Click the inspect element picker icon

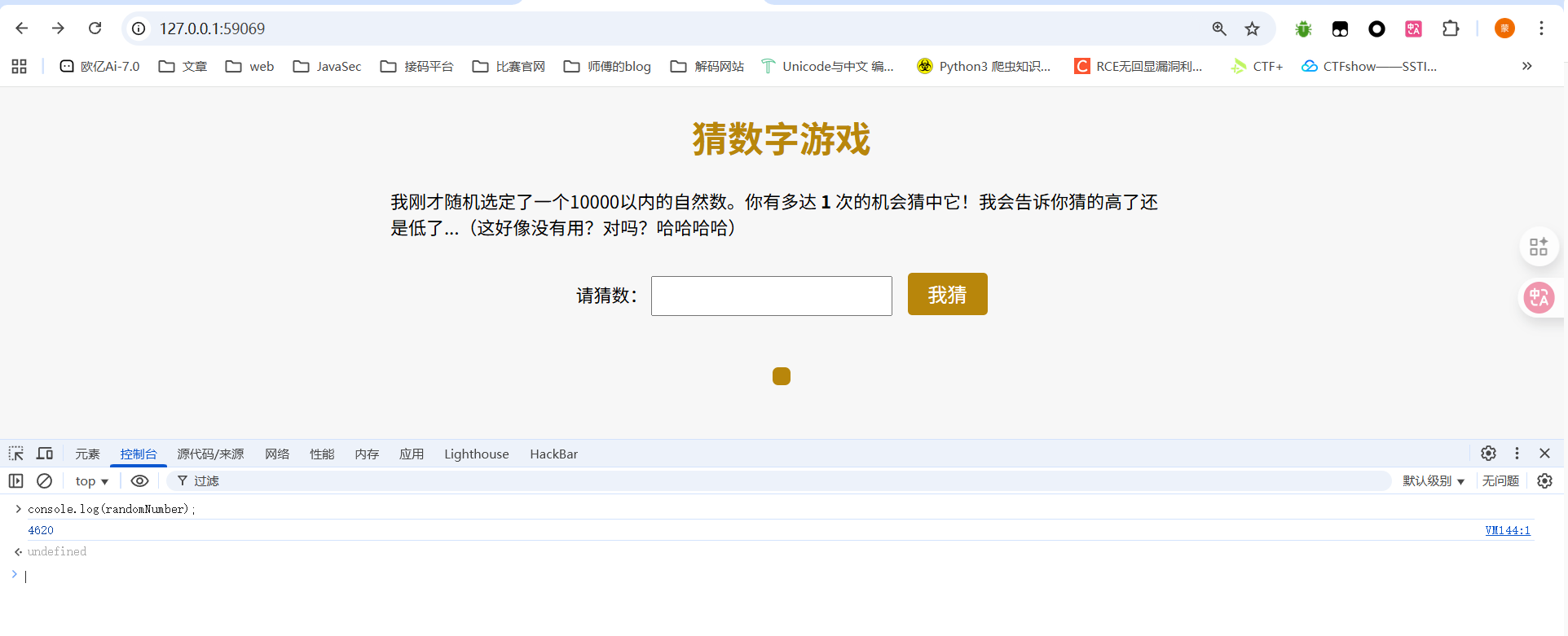click(16, 454)
